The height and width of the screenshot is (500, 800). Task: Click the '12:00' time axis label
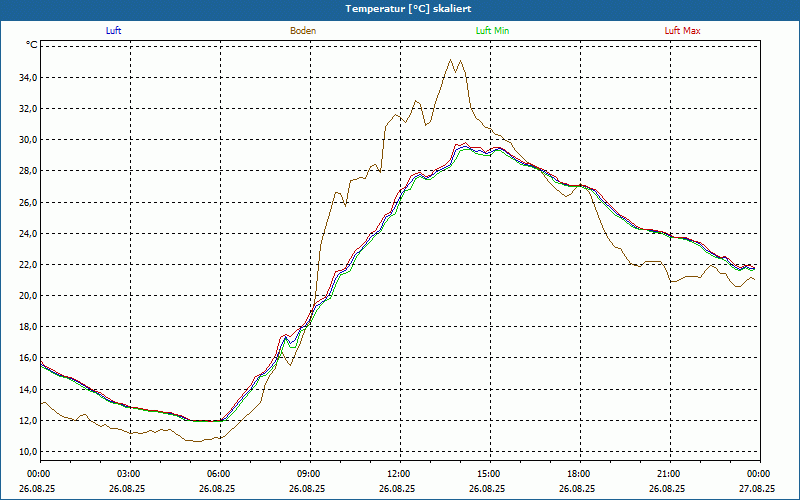(399, 474)
